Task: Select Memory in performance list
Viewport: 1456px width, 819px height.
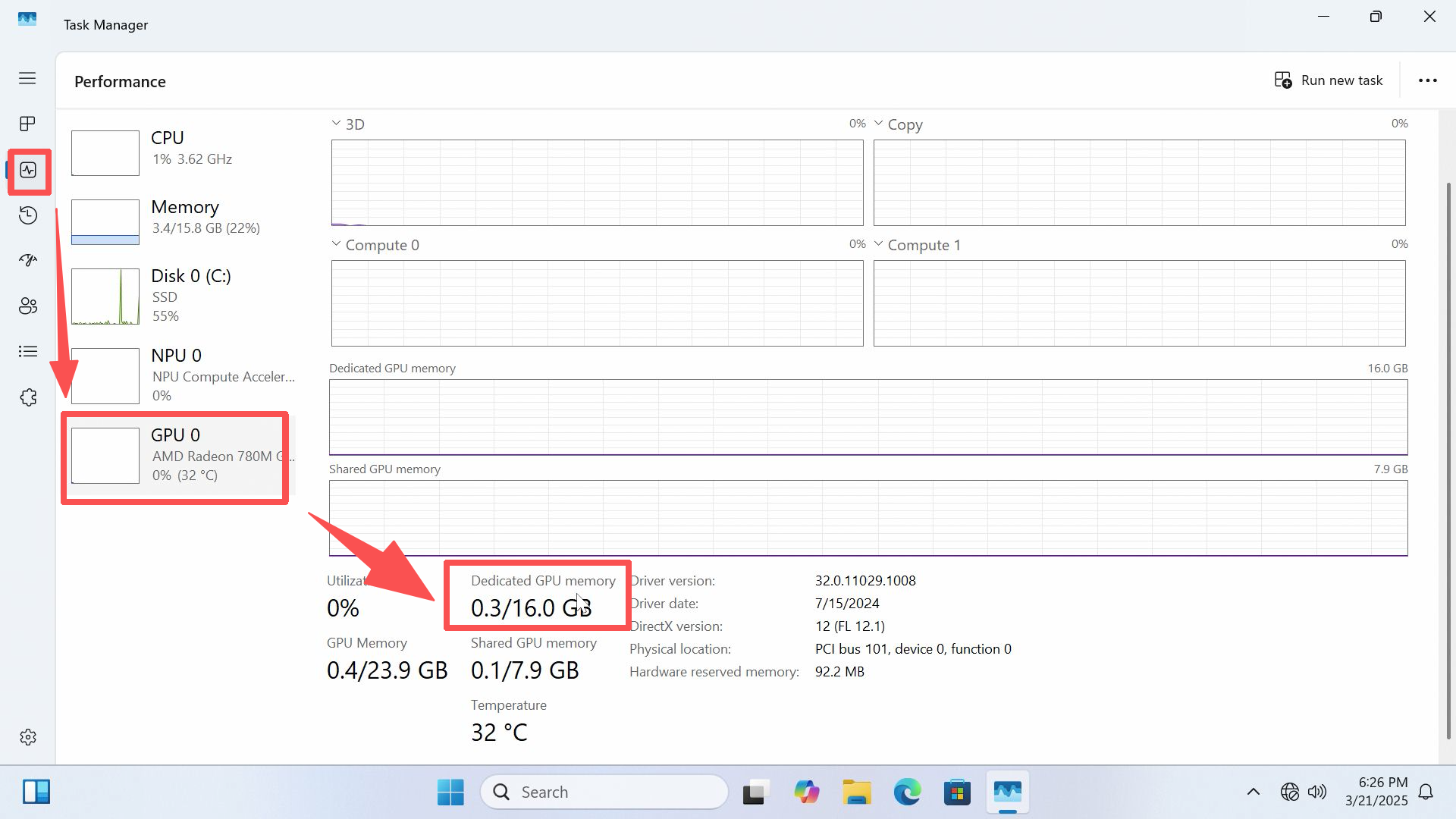Action: click(x=182, y=221)
